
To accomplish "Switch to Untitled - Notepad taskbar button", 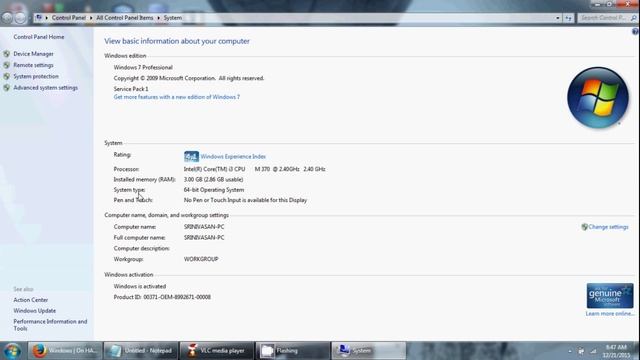I will (x=141, y=351).
